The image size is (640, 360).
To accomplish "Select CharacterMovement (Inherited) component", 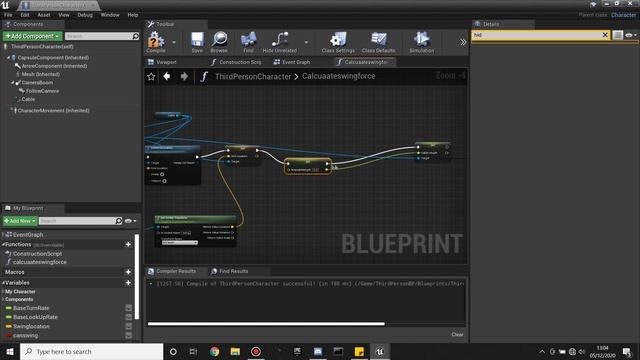I will [x=53, y=111].
